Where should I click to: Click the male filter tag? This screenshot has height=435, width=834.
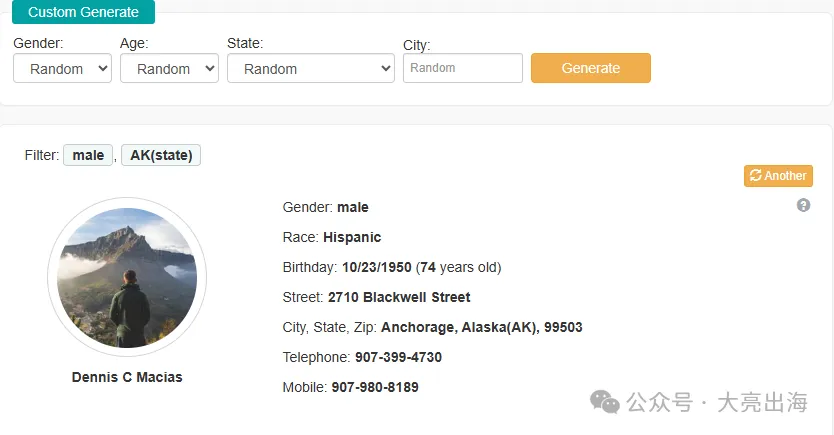(88, 155)
